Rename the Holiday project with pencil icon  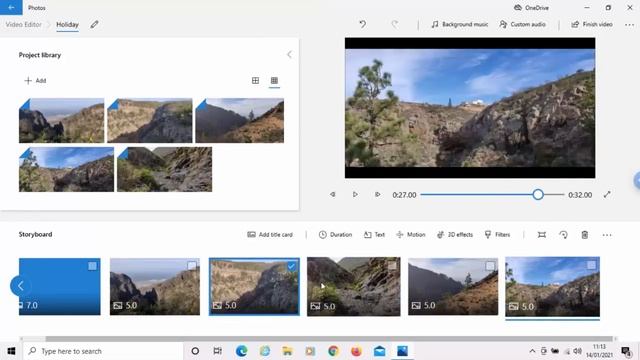pos(94,24)
